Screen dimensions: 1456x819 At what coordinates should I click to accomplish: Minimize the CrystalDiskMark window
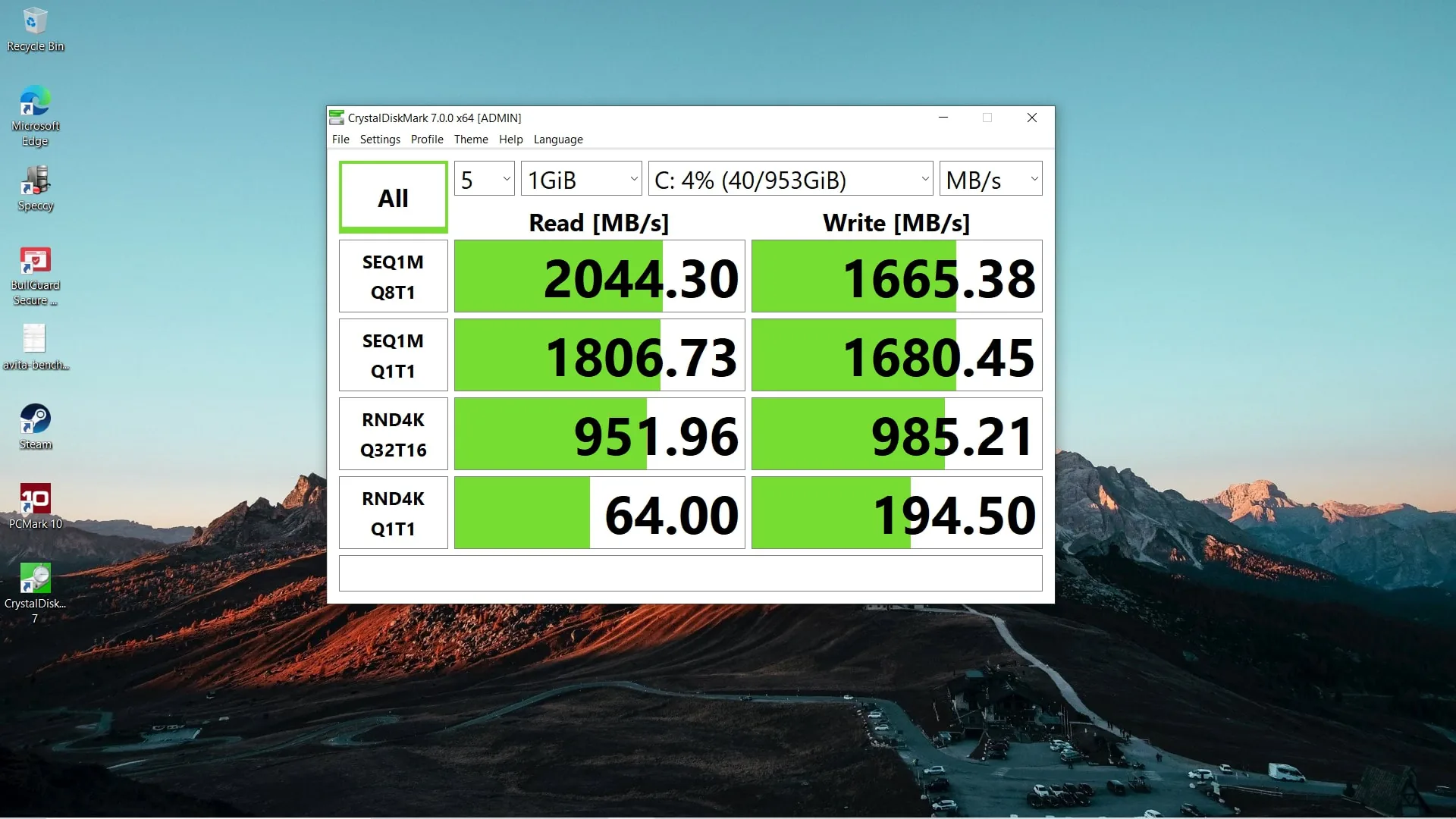pyautogui.click(x=943, y=118)
